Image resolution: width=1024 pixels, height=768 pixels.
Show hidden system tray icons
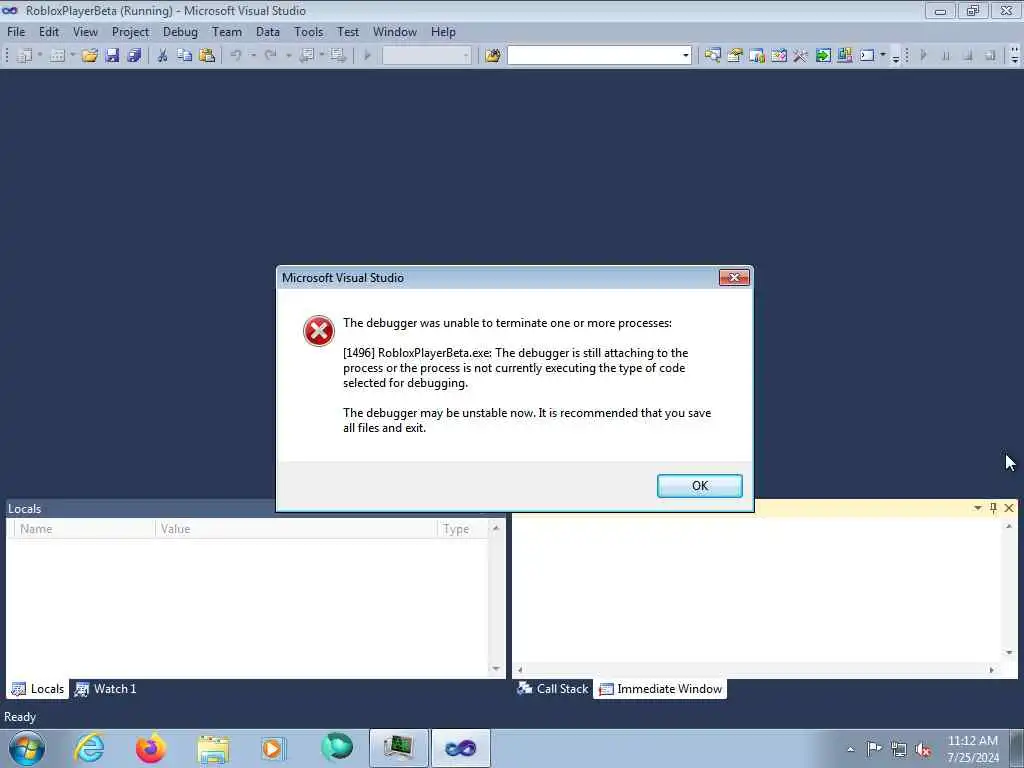[850, 749]
